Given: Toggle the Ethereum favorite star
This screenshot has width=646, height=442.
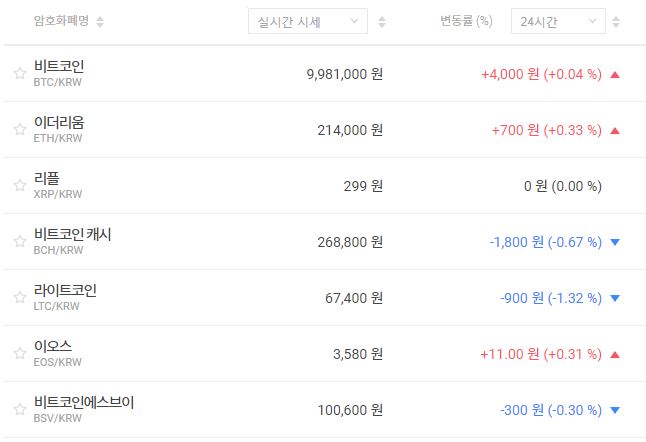Looking at the screenshot, I should [x=19, y=129].
